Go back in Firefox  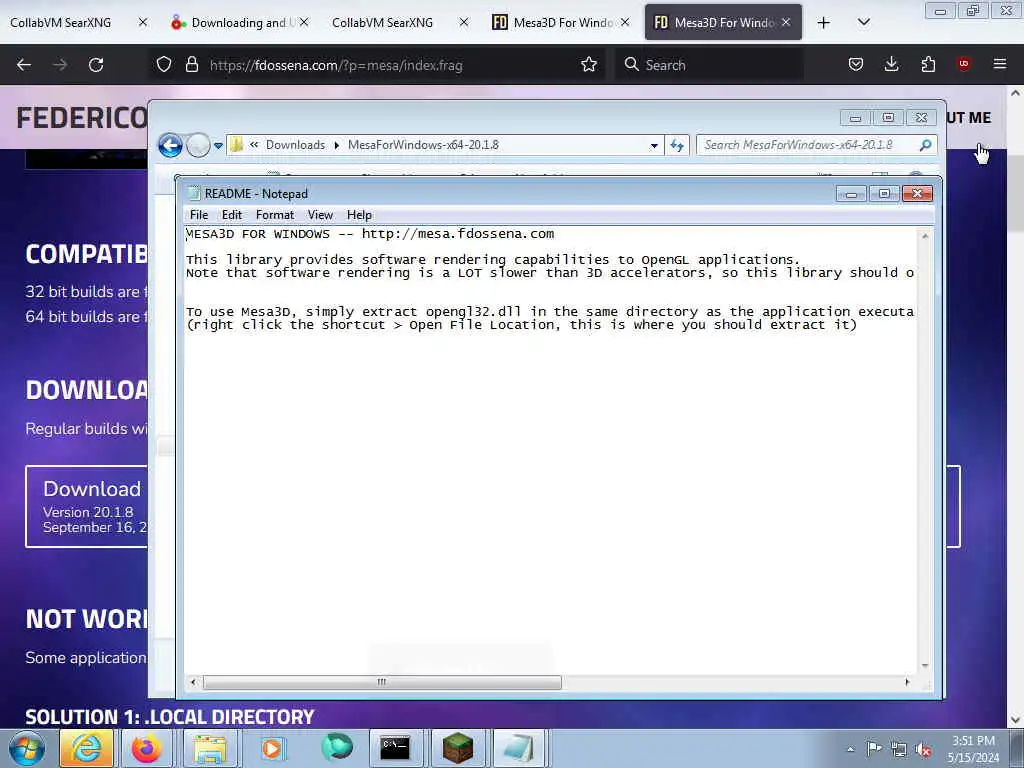24,65
